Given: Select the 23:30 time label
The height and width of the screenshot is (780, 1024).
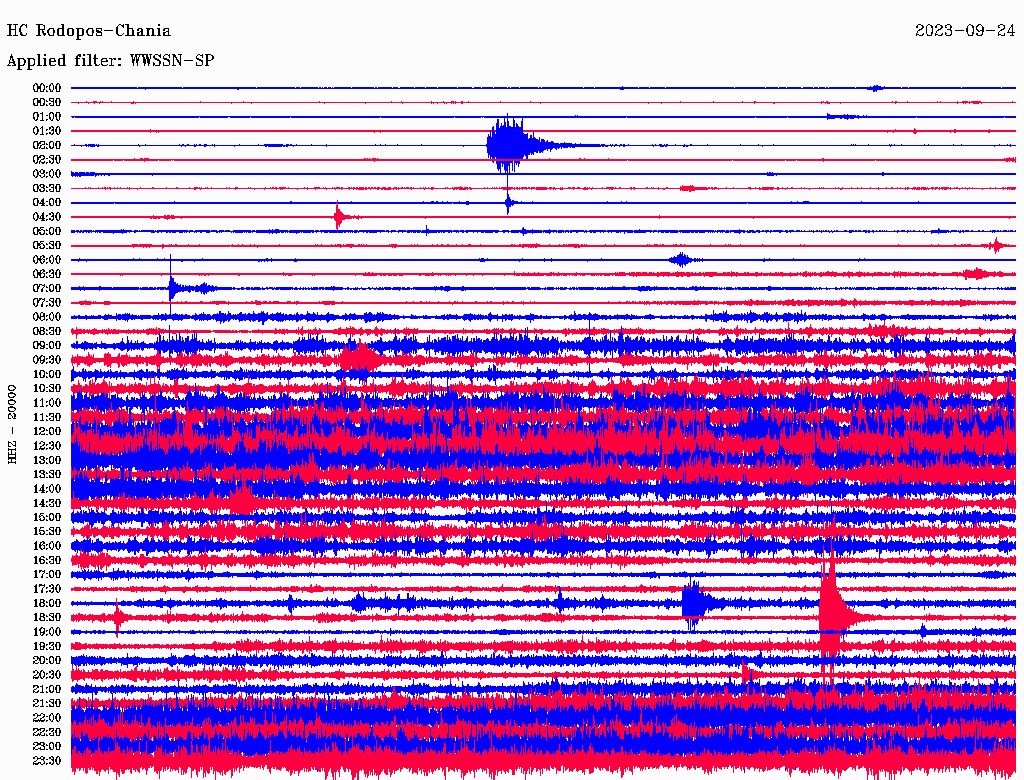Looking at the screenshot, I should [x=47, y=760].
